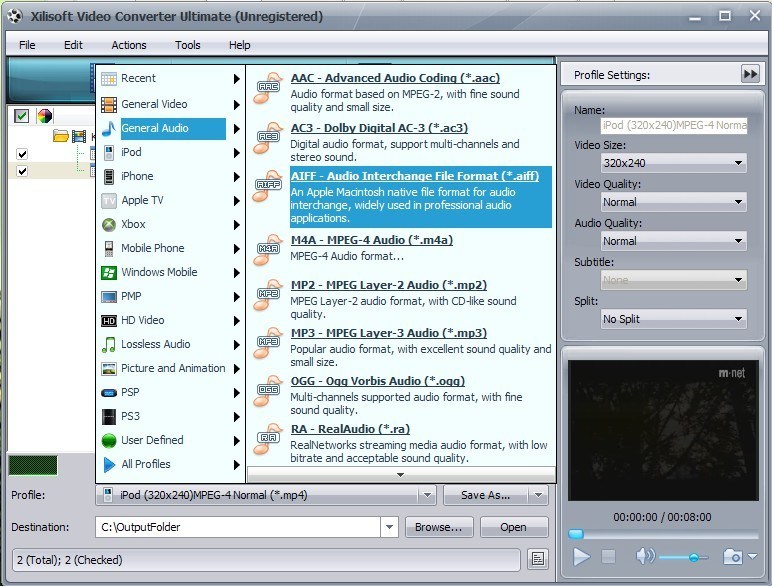Viewport: 772px width, 586px height.
Task: Click the Browse... button
Action: pyautogui.click(x=439, y=527)
